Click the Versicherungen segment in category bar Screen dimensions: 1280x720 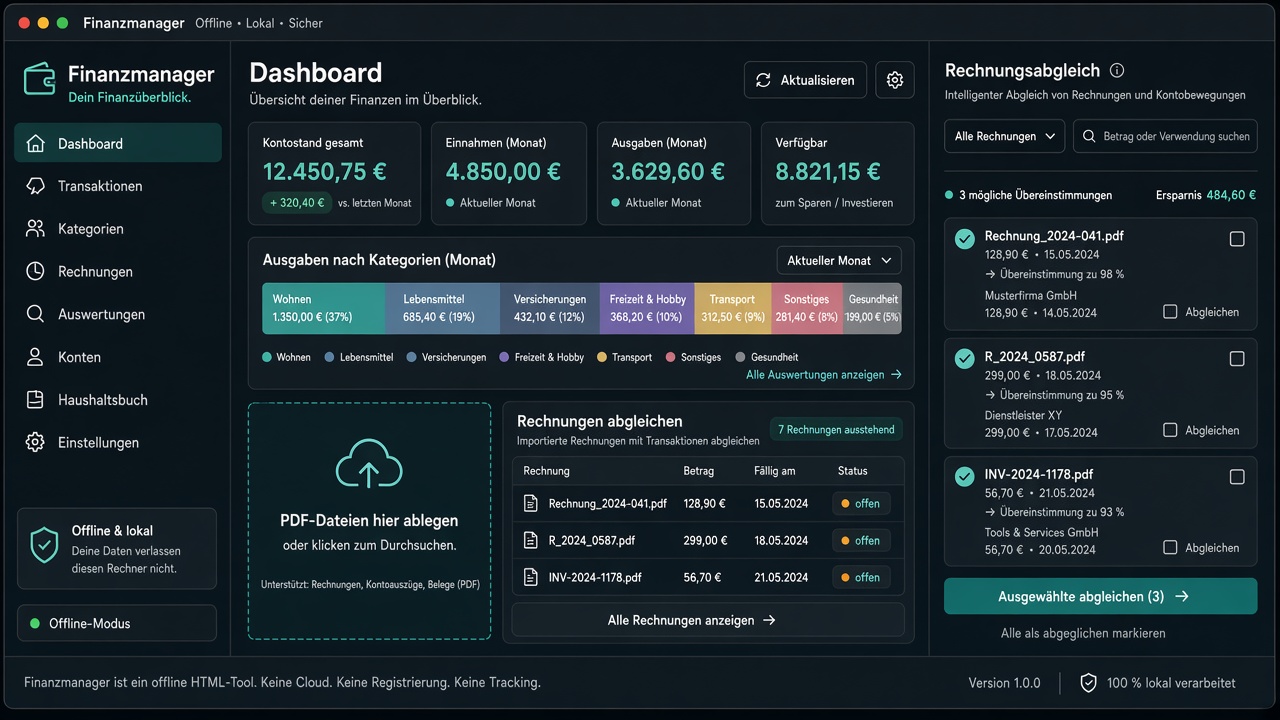[x=550, y=308]
